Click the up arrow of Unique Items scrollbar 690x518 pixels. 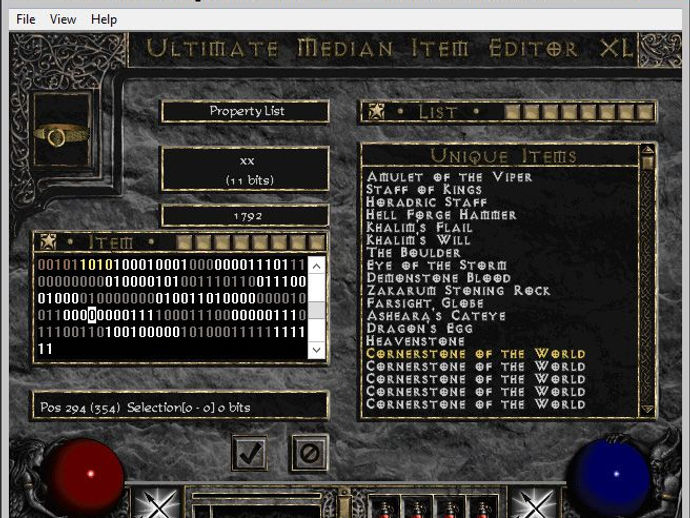(647, 151)
